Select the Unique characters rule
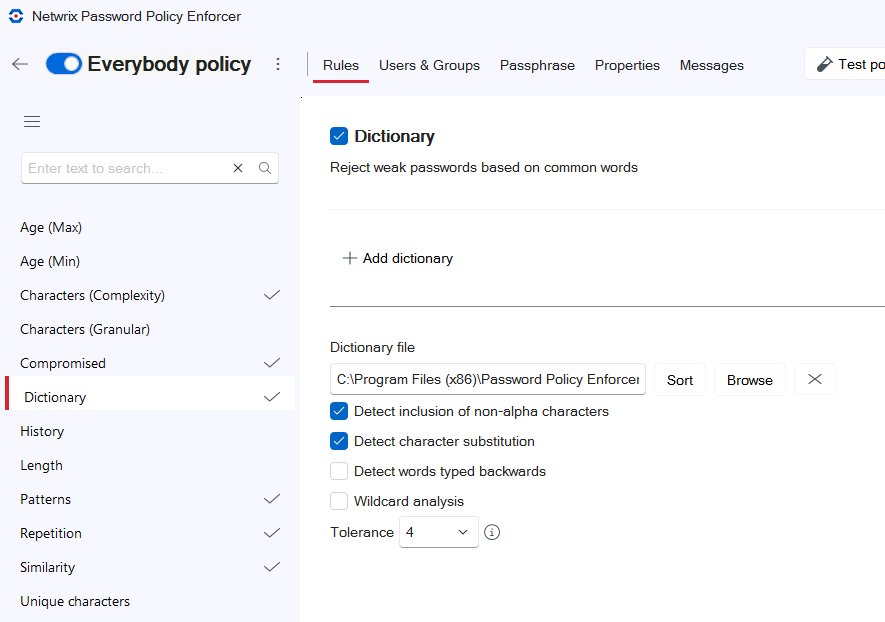This screenshot has width=885, height=622. (150, 601)
